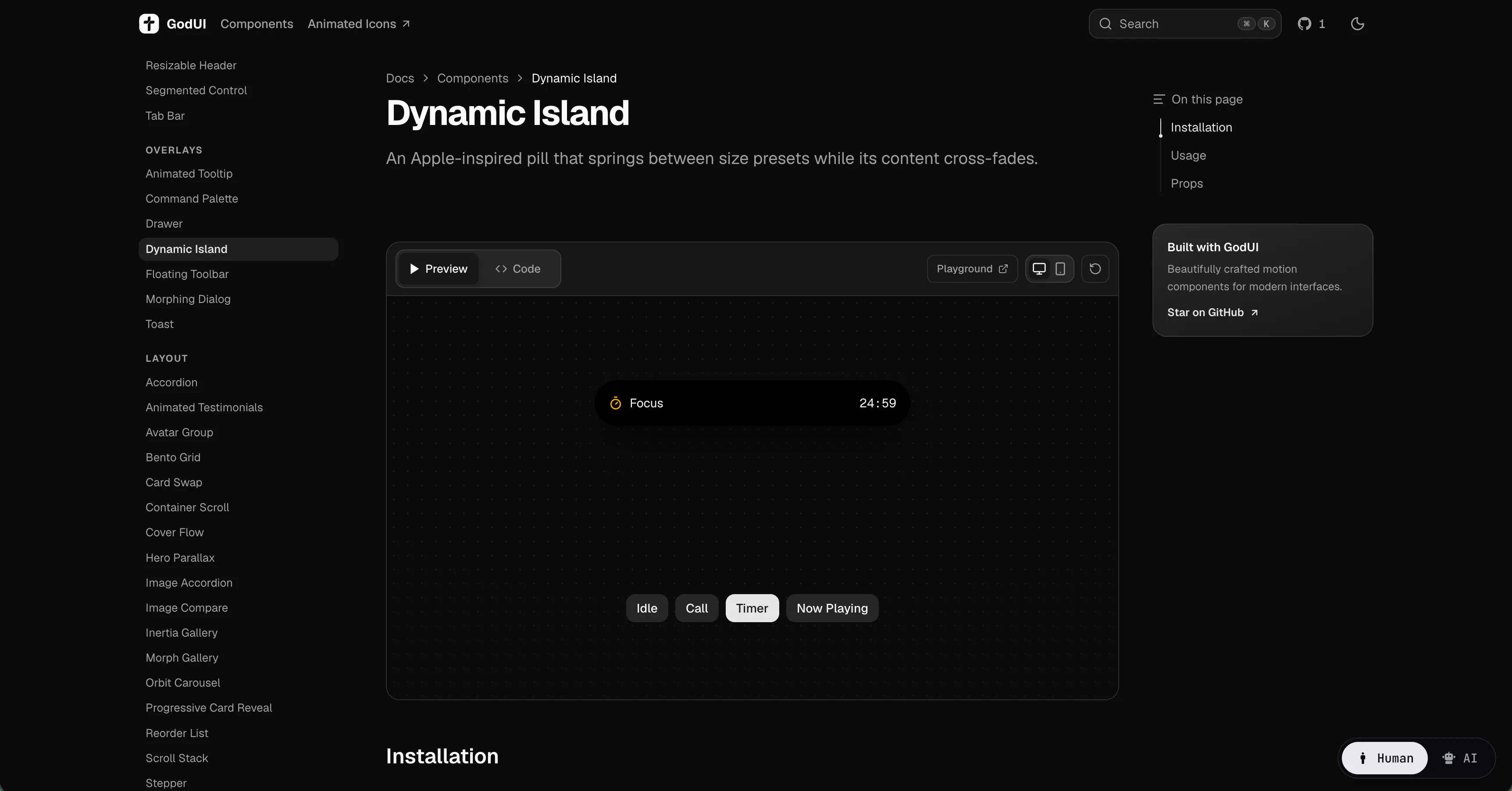Viewport: 1512px width, 791px height.
Task: Jump to Installation in page outline
Action: 1201,127
